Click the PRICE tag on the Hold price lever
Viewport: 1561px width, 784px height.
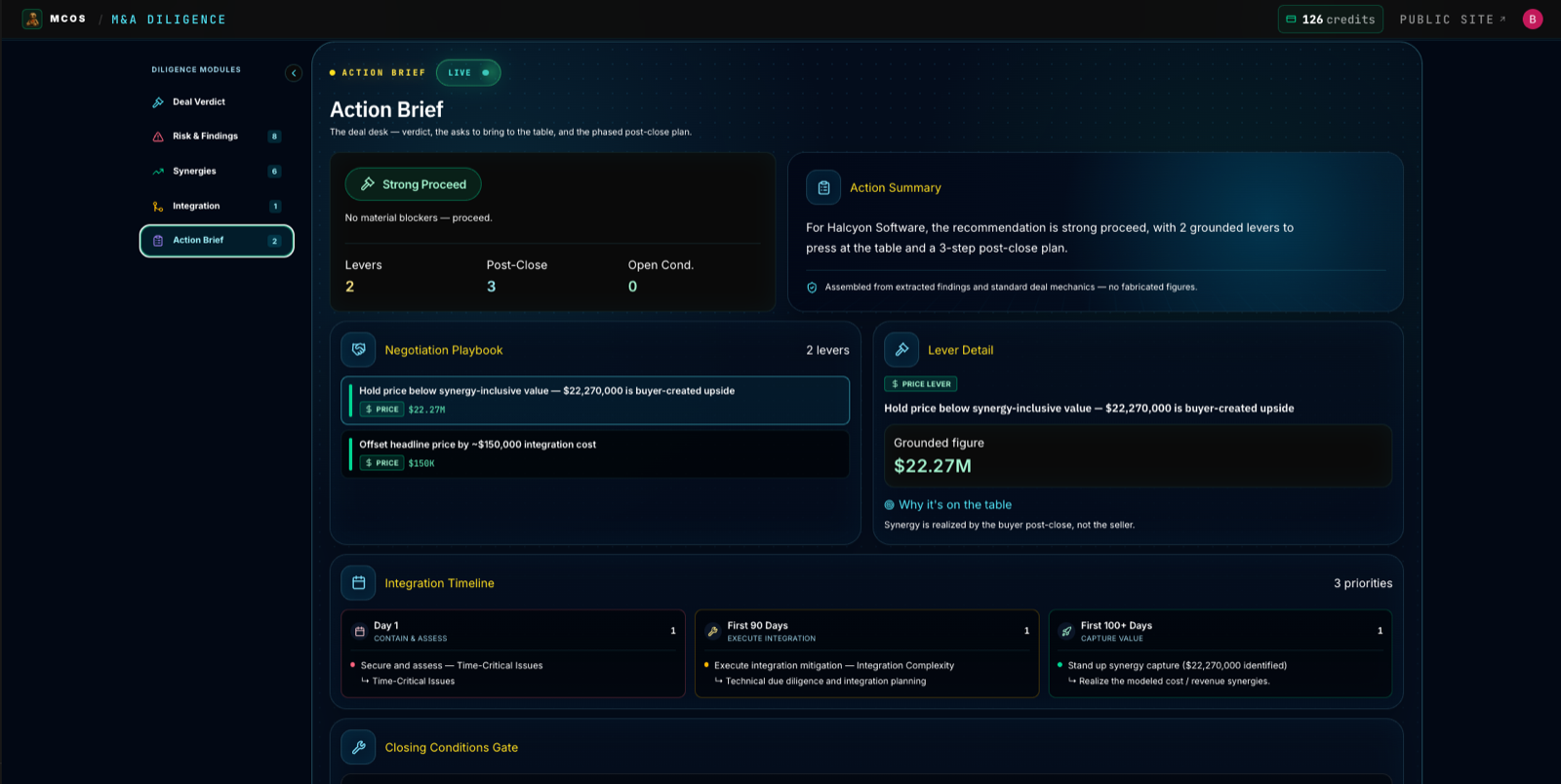(x=381, y=410)
